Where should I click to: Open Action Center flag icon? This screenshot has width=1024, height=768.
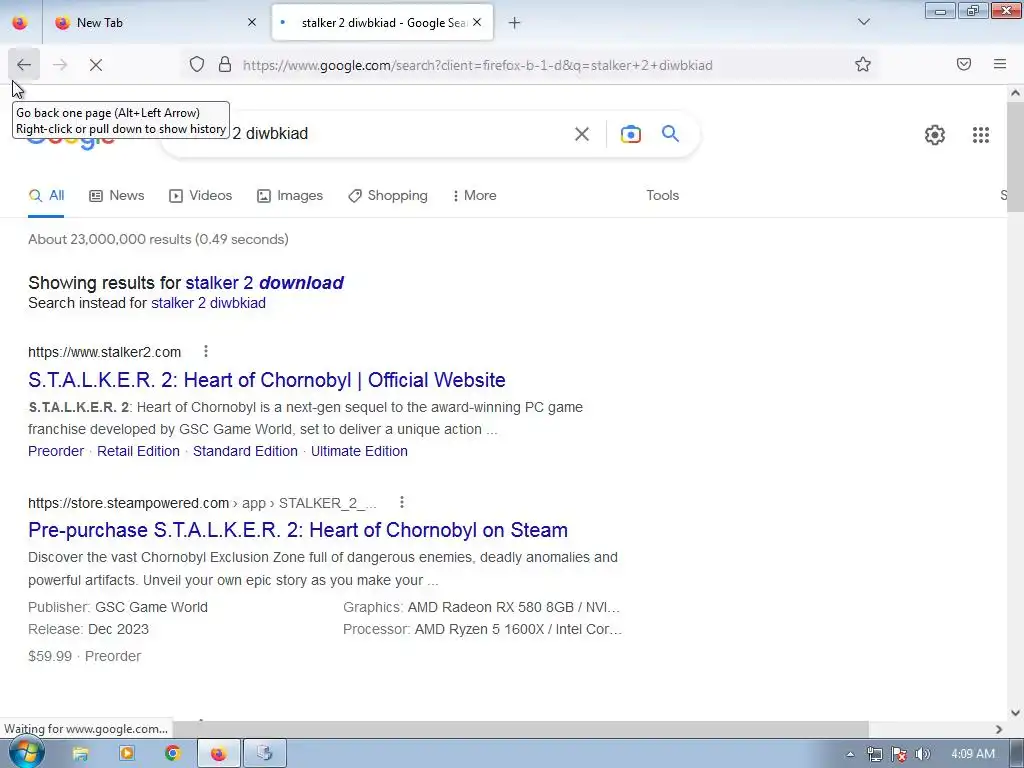pyautogui.click(x=899, y=754)
